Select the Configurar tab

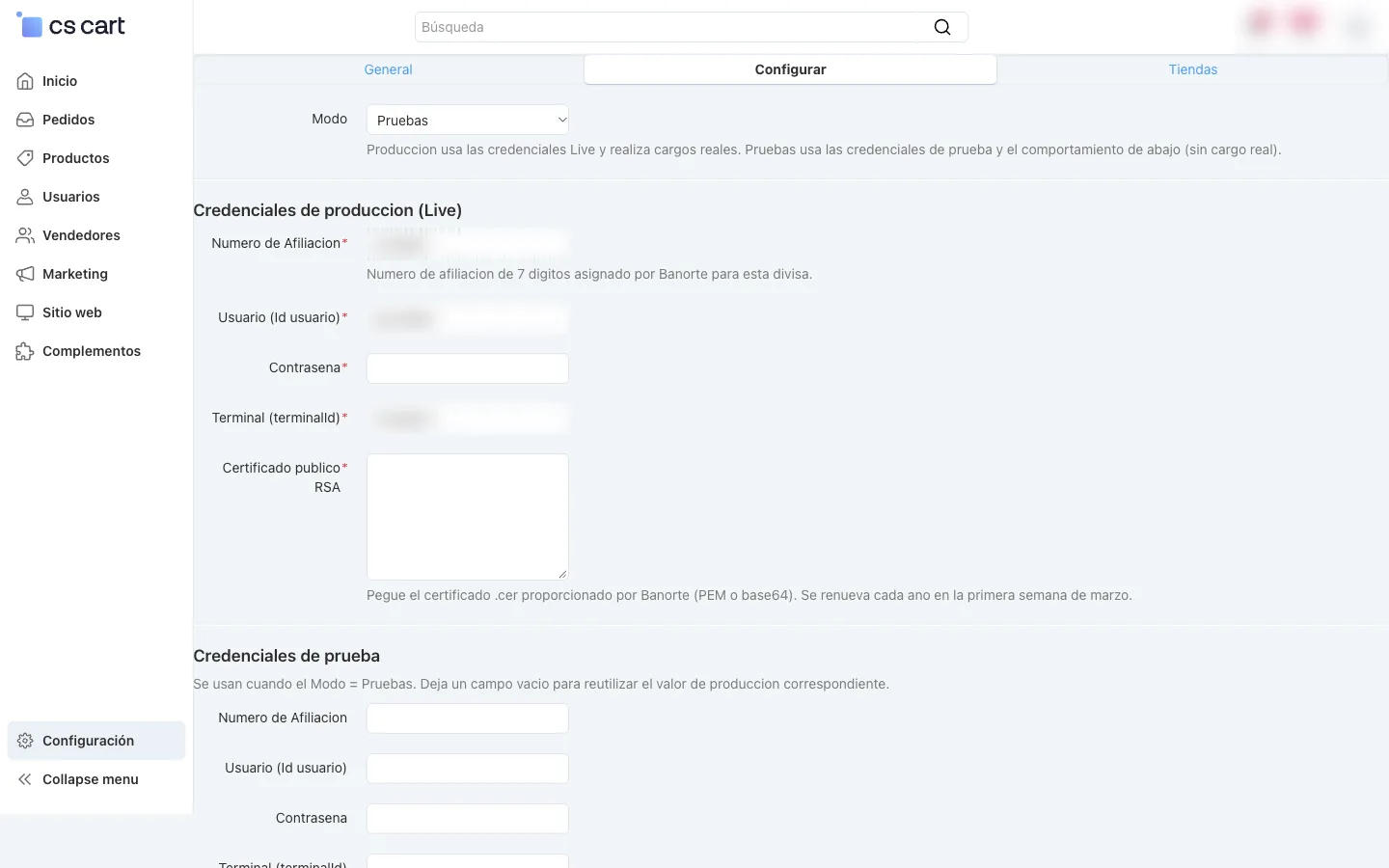pos(790,69)
